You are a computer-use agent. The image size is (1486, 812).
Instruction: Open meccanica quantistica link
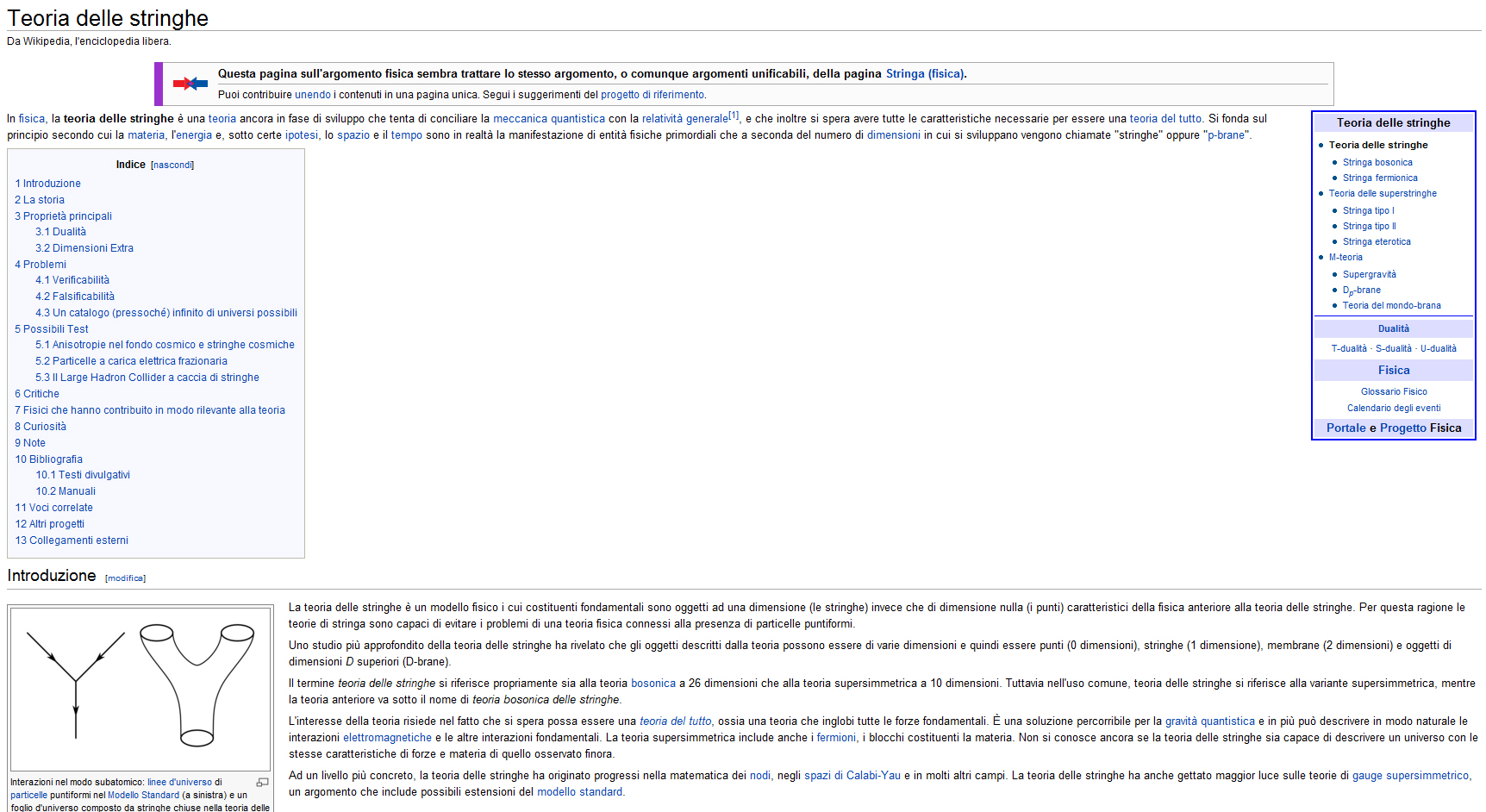549,119
